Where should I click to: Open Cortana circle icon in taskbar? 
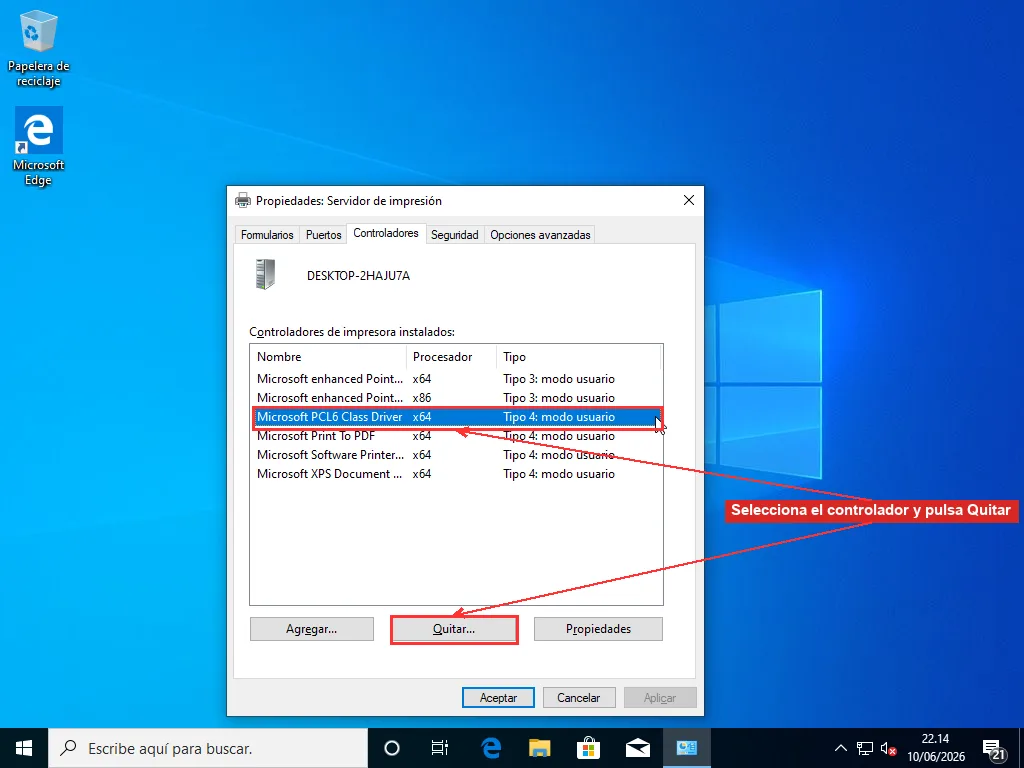pos(392,748)
